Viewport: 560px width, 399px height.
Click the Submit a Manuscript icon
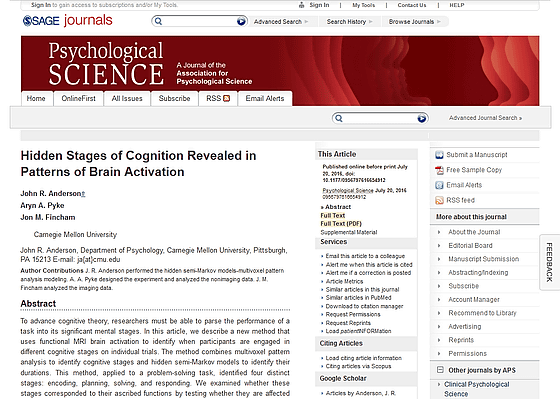(x=439, y=155)
